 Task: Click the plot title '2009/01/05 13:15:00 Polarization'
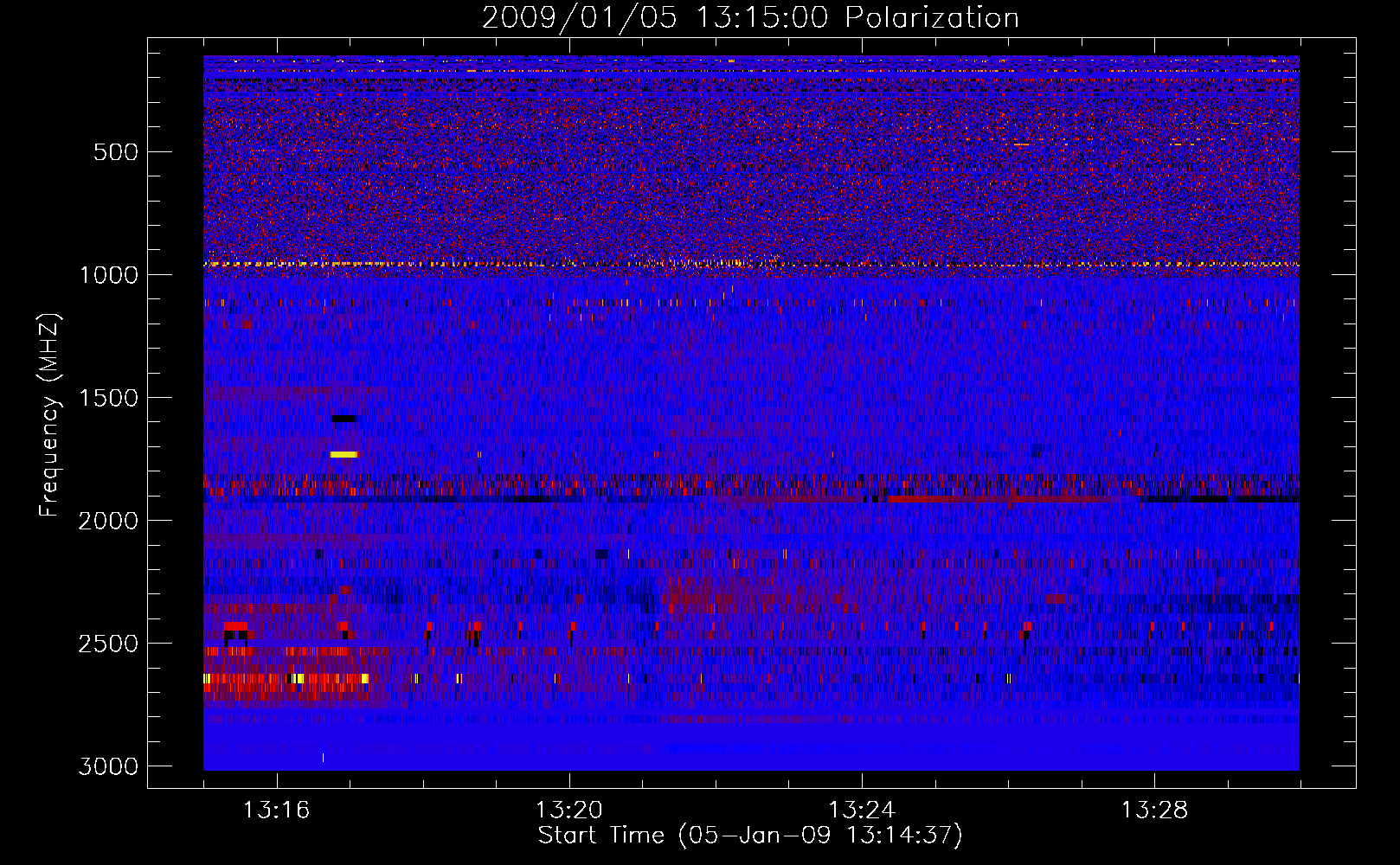(750, 17)
